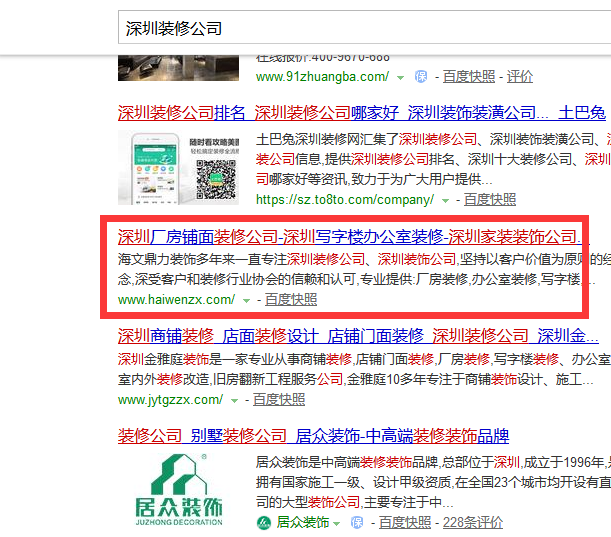The height and width of the screenshot is (537, 611).
Task: Open 百度快照 for 居众装饰 result
Action: 405,523
